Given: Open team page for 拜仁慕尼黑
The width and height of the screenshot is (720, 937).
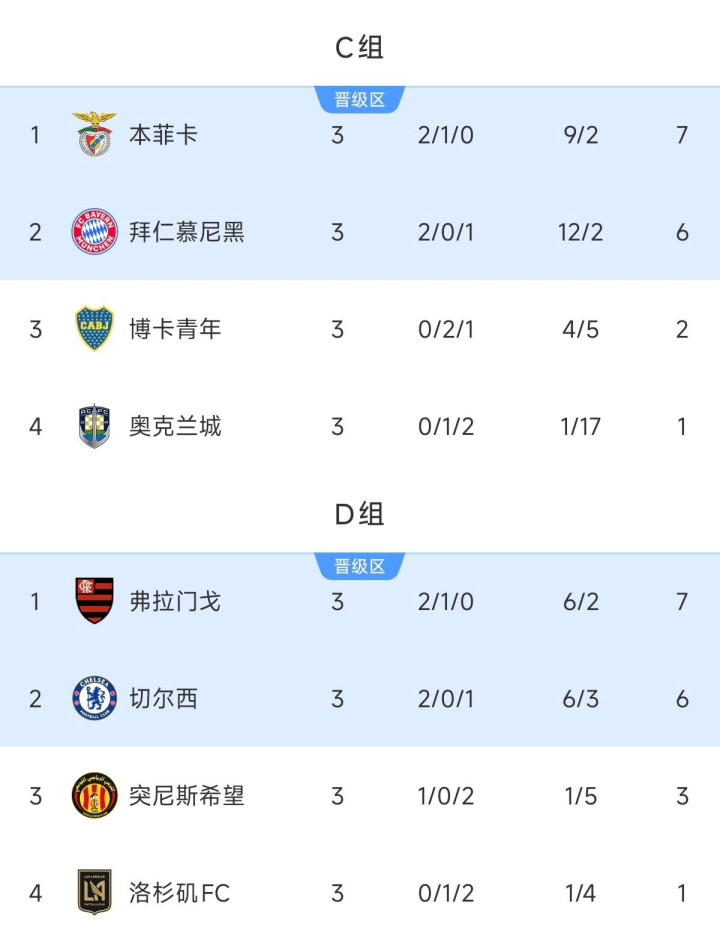Looking at the screenshot, I should click(x=186, y=232).
